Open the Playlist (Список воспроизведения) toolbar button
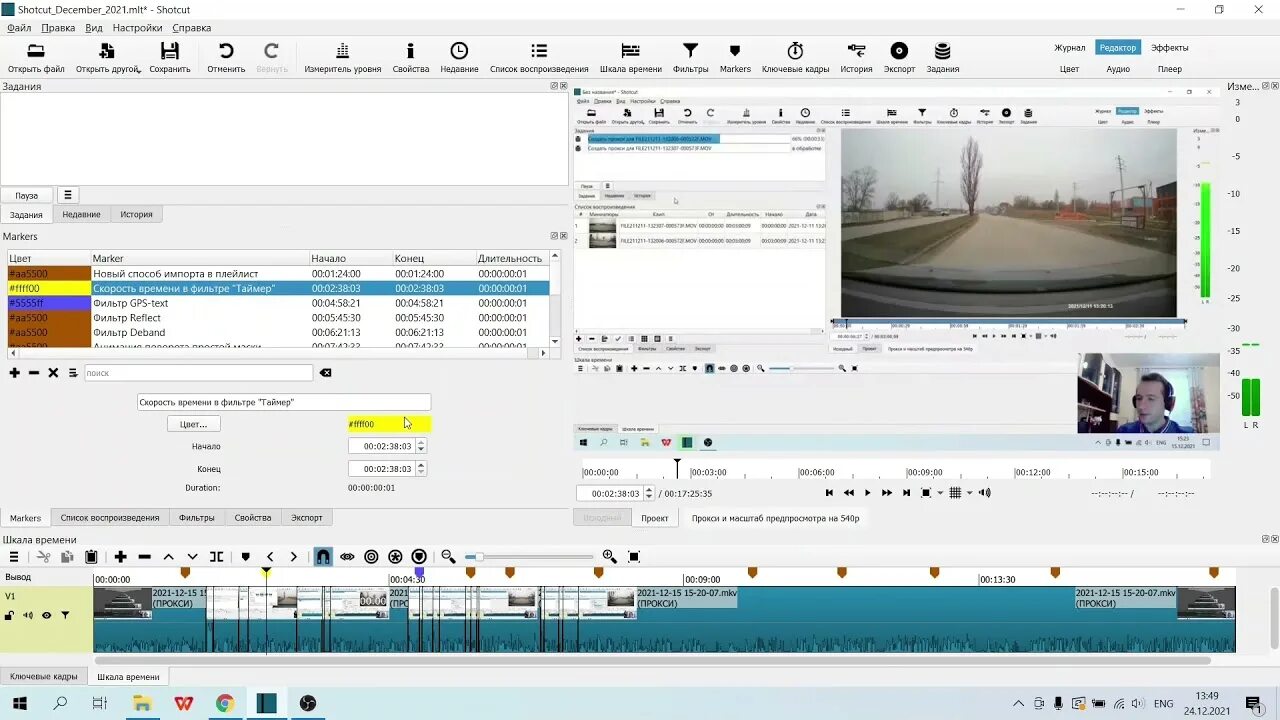The image size is (1280, 720). point(539,58)
